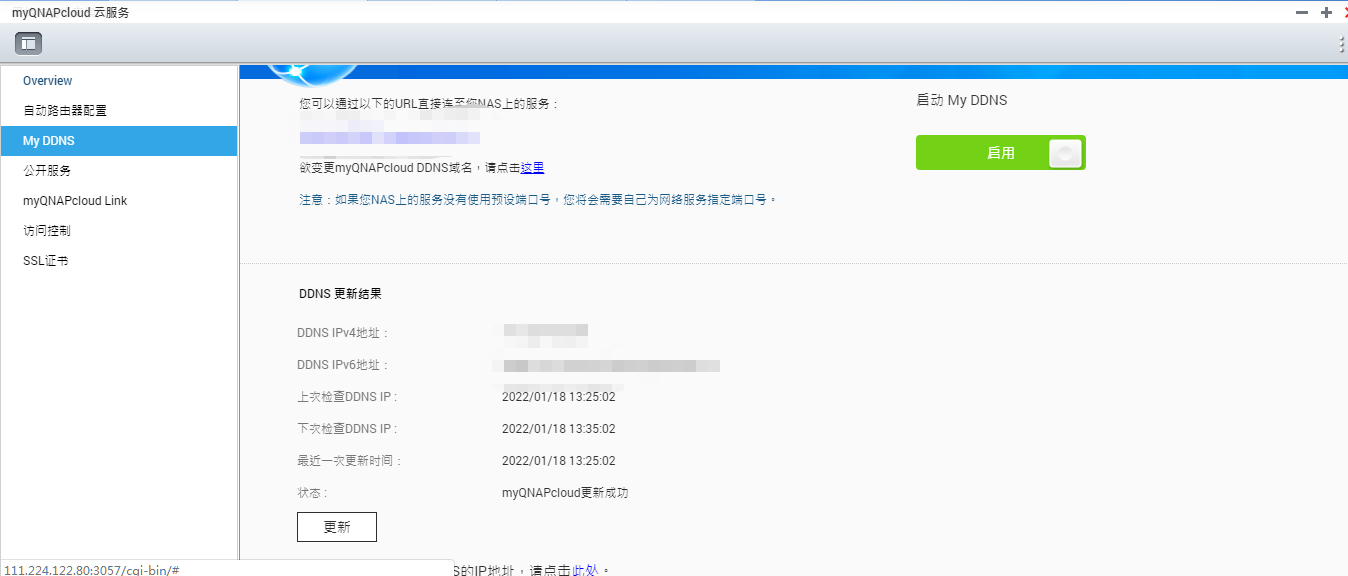Click the 下次检查DDNS IP time 2022/01/18 13:35:02
The width and height of the screenshot is (1348, 576).
[558, 429]
